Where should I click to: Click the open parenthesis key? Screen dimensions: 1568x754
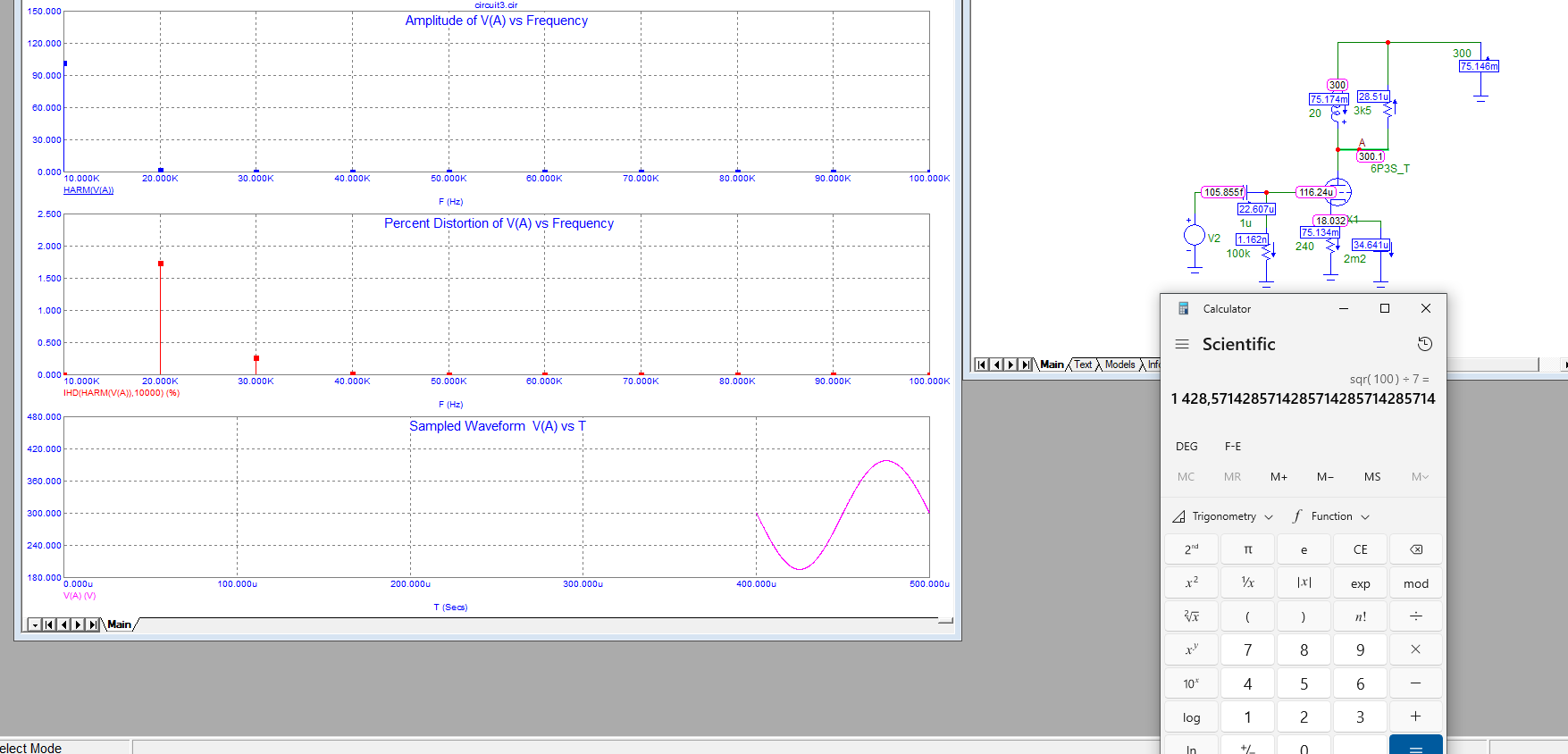click(x=1248, y=616)
